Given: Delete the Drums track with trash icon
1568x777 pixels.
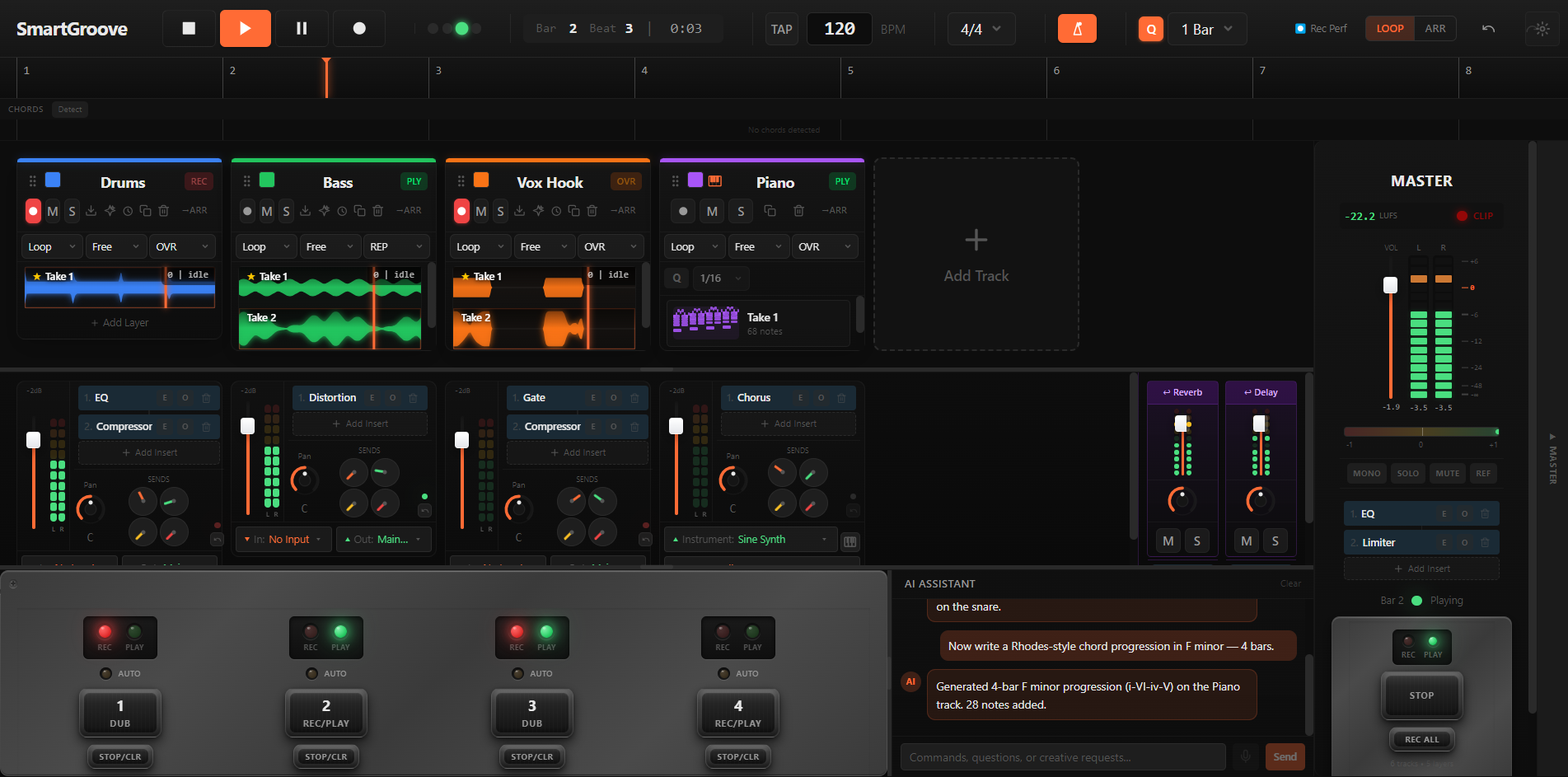Looking at the screenshot, I should (163, 211).
